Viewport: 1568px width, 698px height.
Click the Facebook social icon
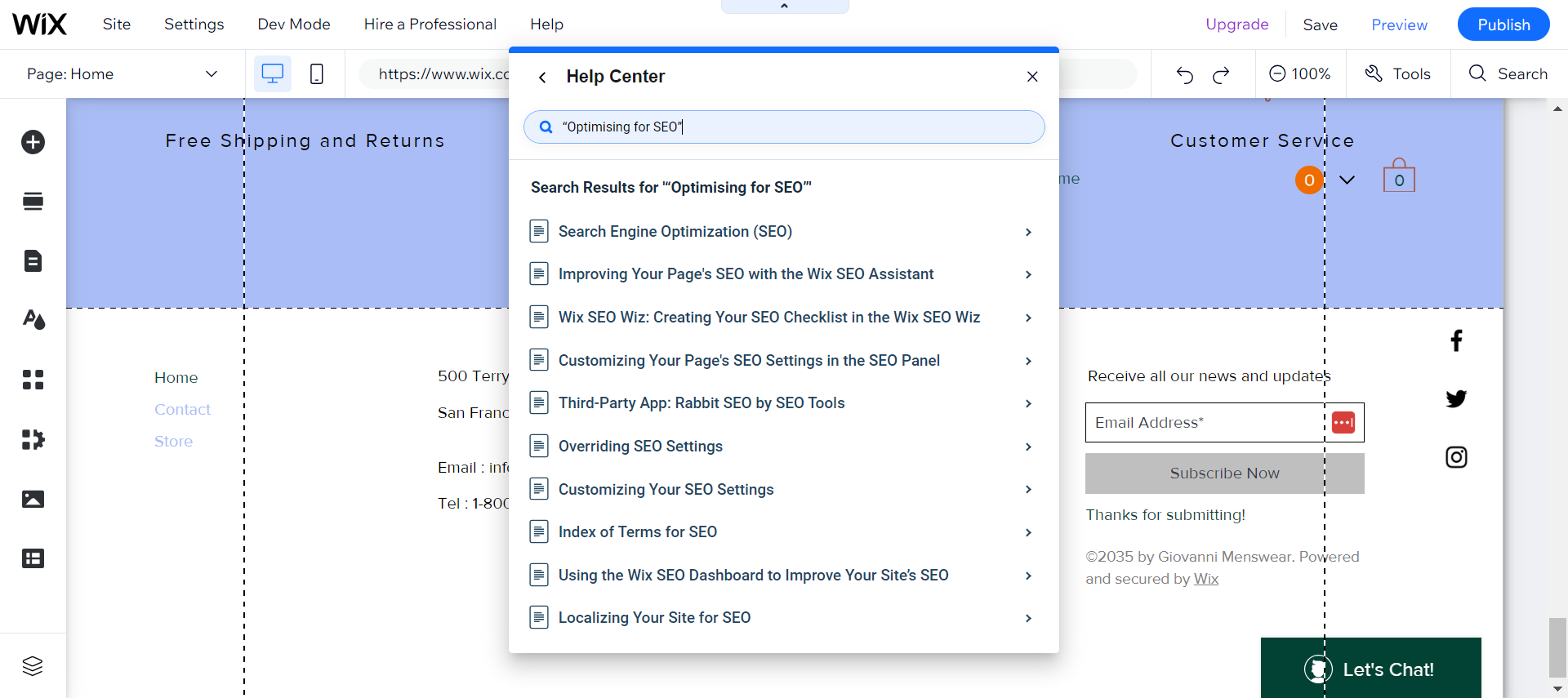[1456, 340]
